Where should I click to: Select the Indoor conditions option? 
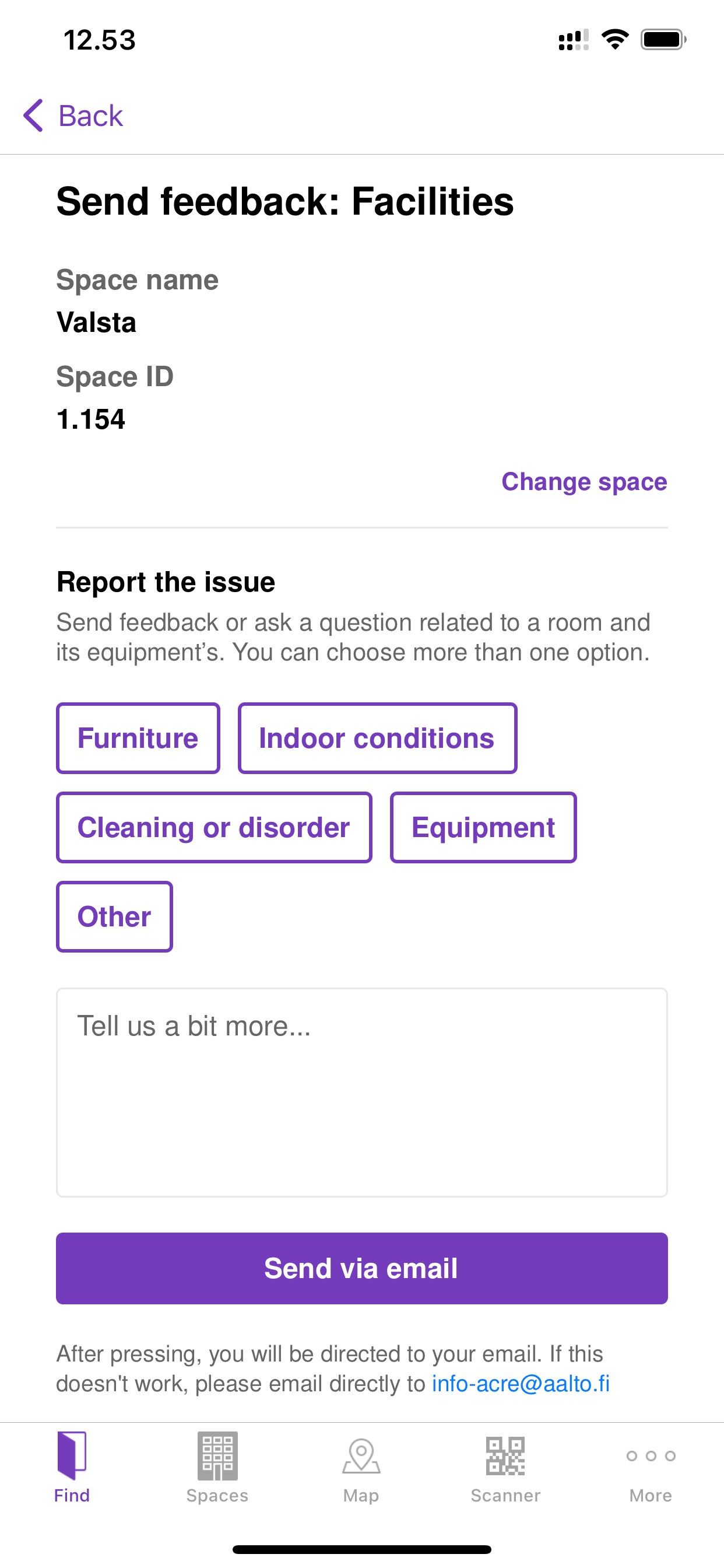point(377,738)
